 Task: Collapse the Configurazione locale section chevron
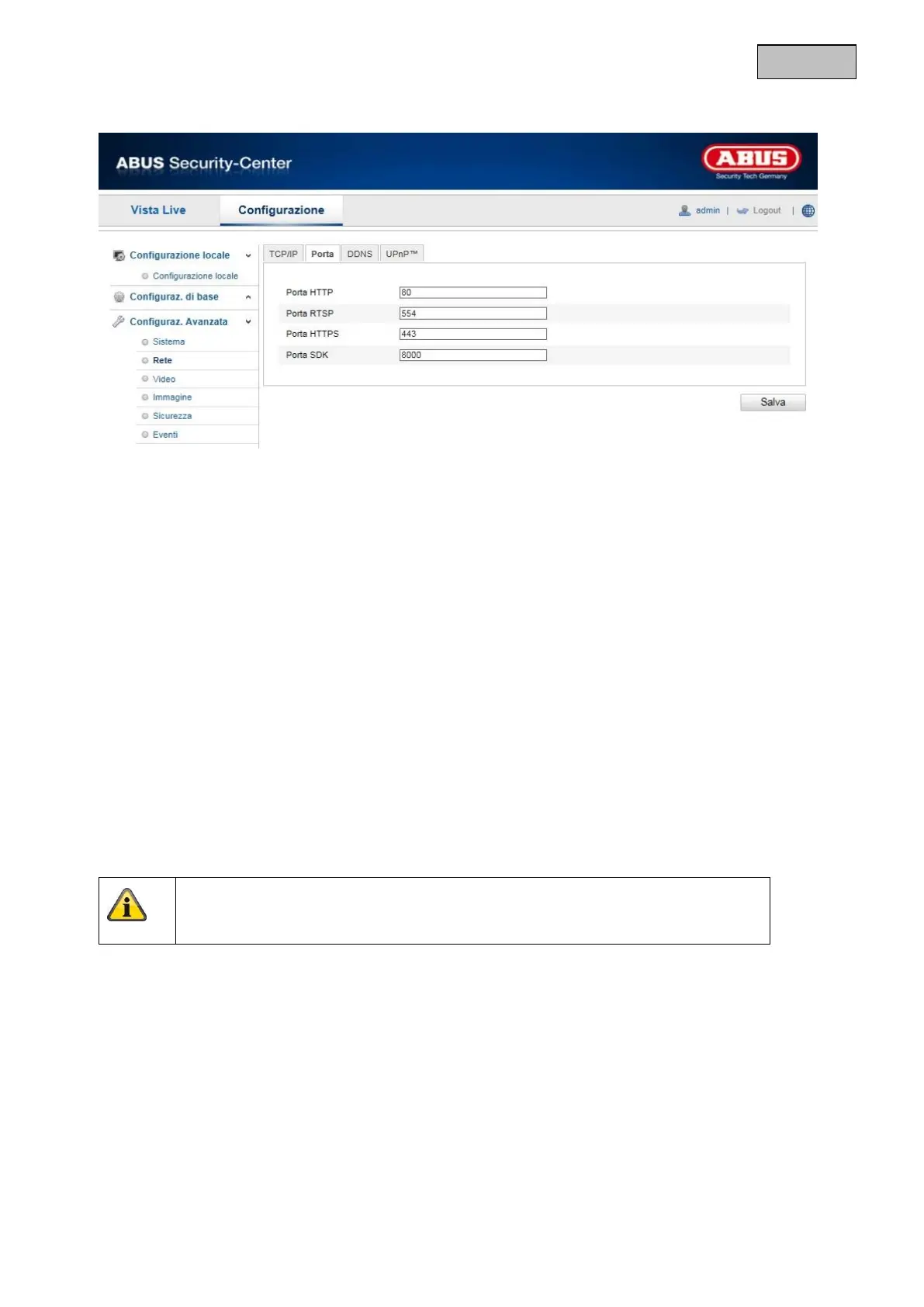248,255
